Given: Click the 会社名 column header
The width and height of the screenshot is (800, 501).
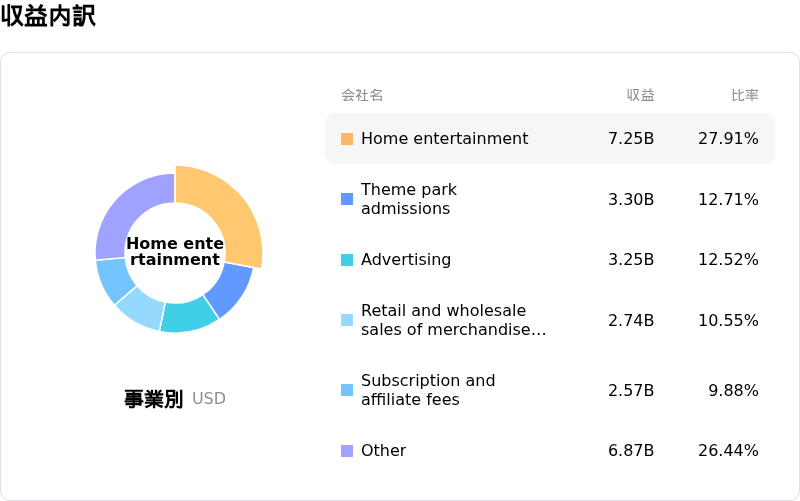Looking at the screenshot, I should pyautogui.click(x=362, y=95).
